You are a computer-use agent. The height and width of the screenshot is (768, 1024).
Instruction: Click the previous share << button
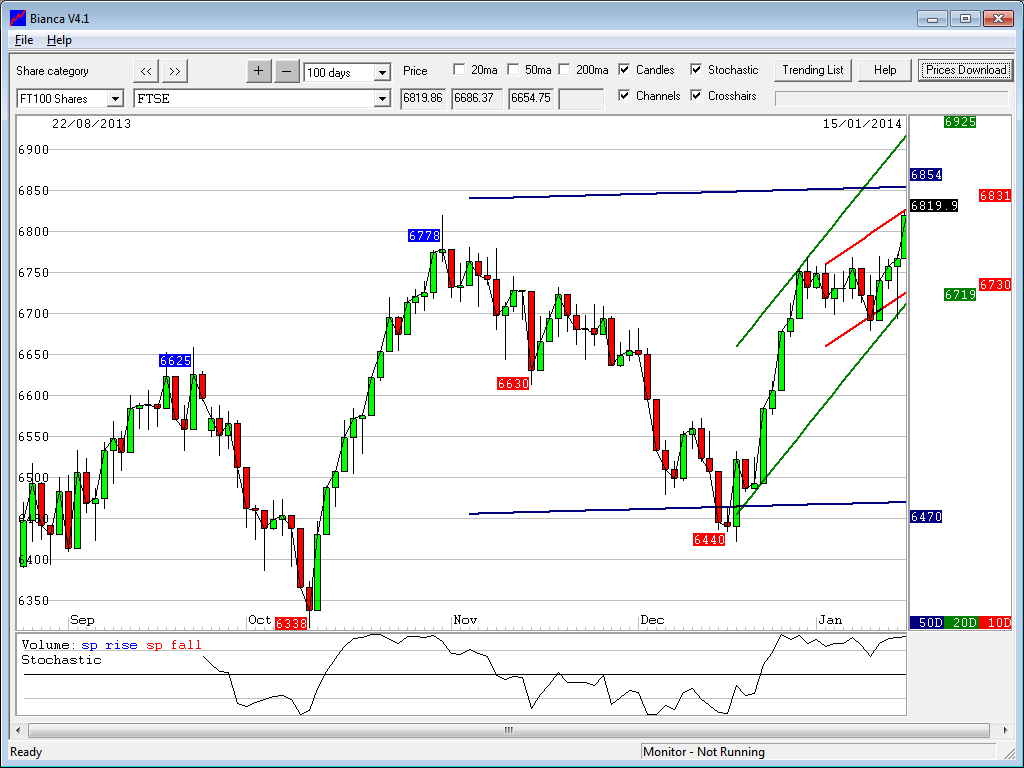pyautogui.click(x=146, y=70)
